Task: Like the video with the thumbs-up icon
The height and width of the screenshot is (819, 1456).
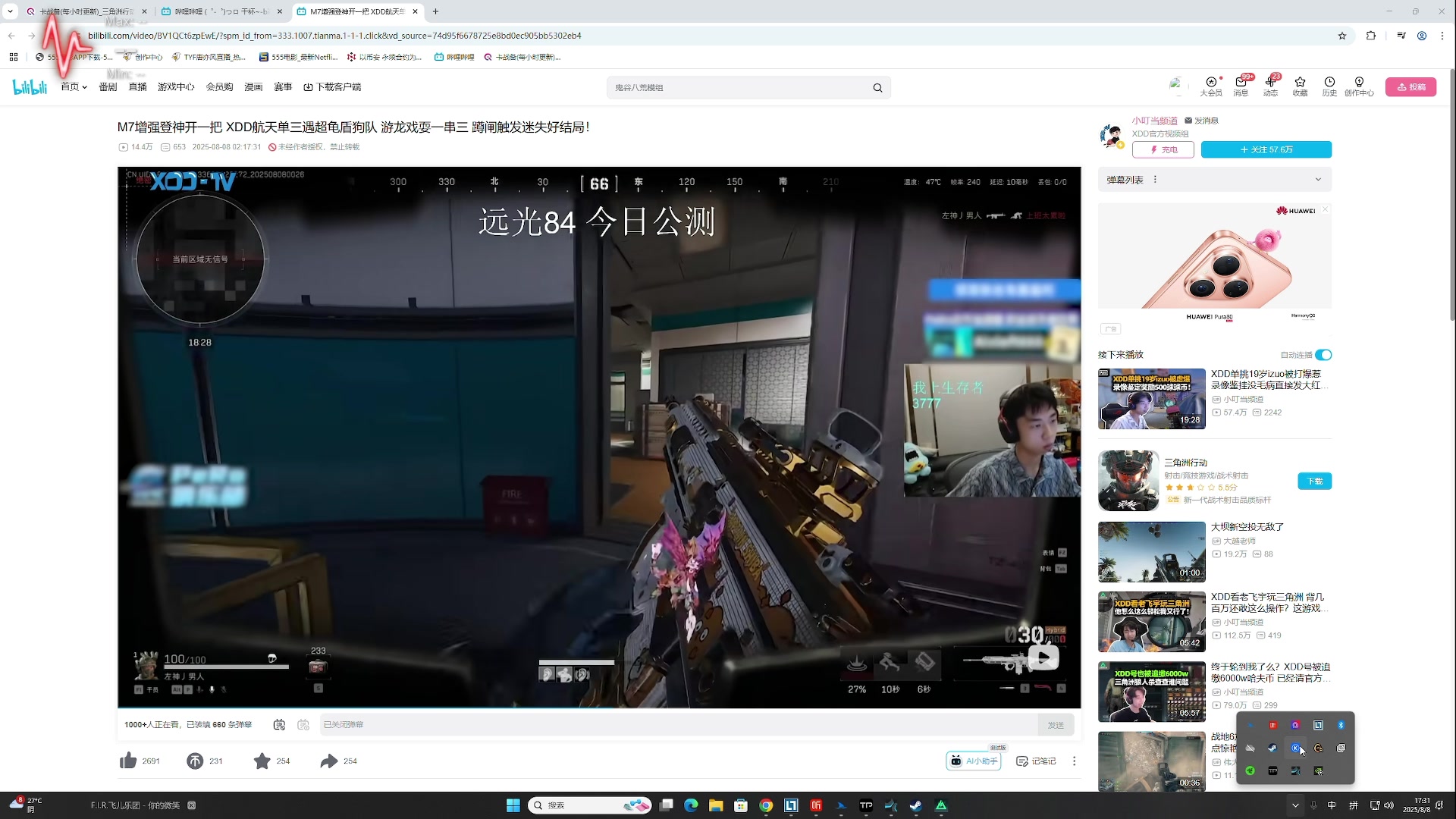Action: (128, 761)
